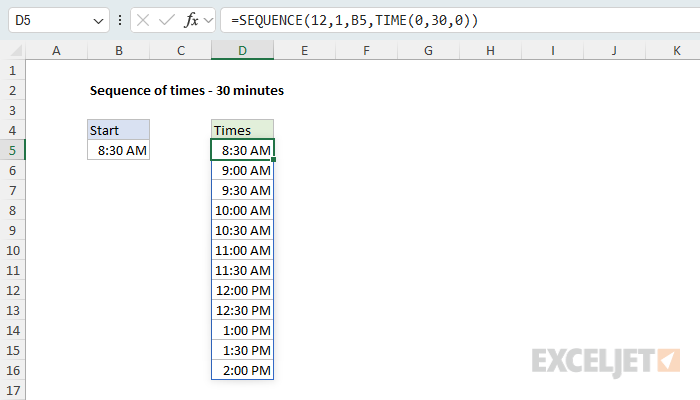Select row 6 header
Screen dimensions: 700x400
coord(12,171)
